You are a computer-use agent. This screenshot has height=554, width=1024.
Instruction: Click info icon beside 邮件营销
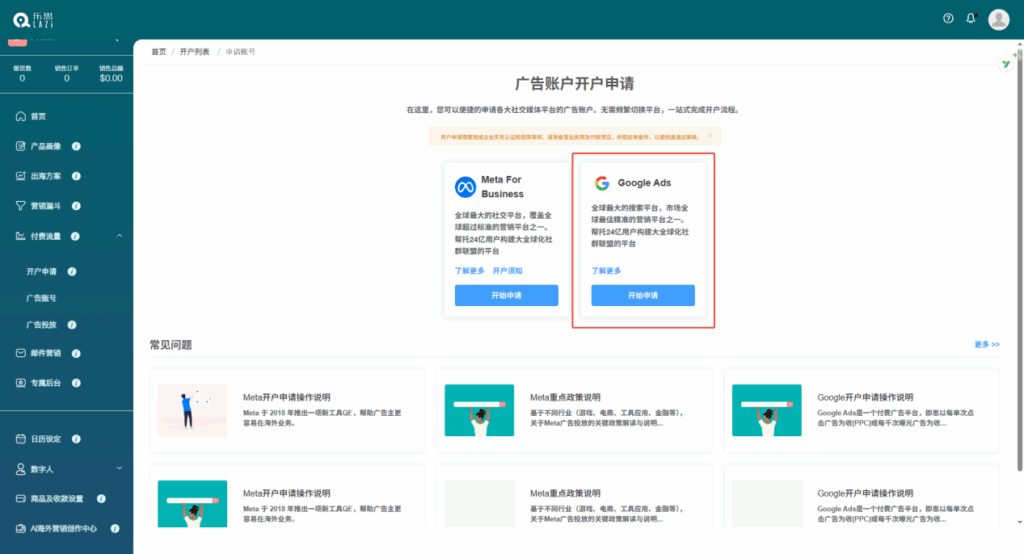coord(77,353)
